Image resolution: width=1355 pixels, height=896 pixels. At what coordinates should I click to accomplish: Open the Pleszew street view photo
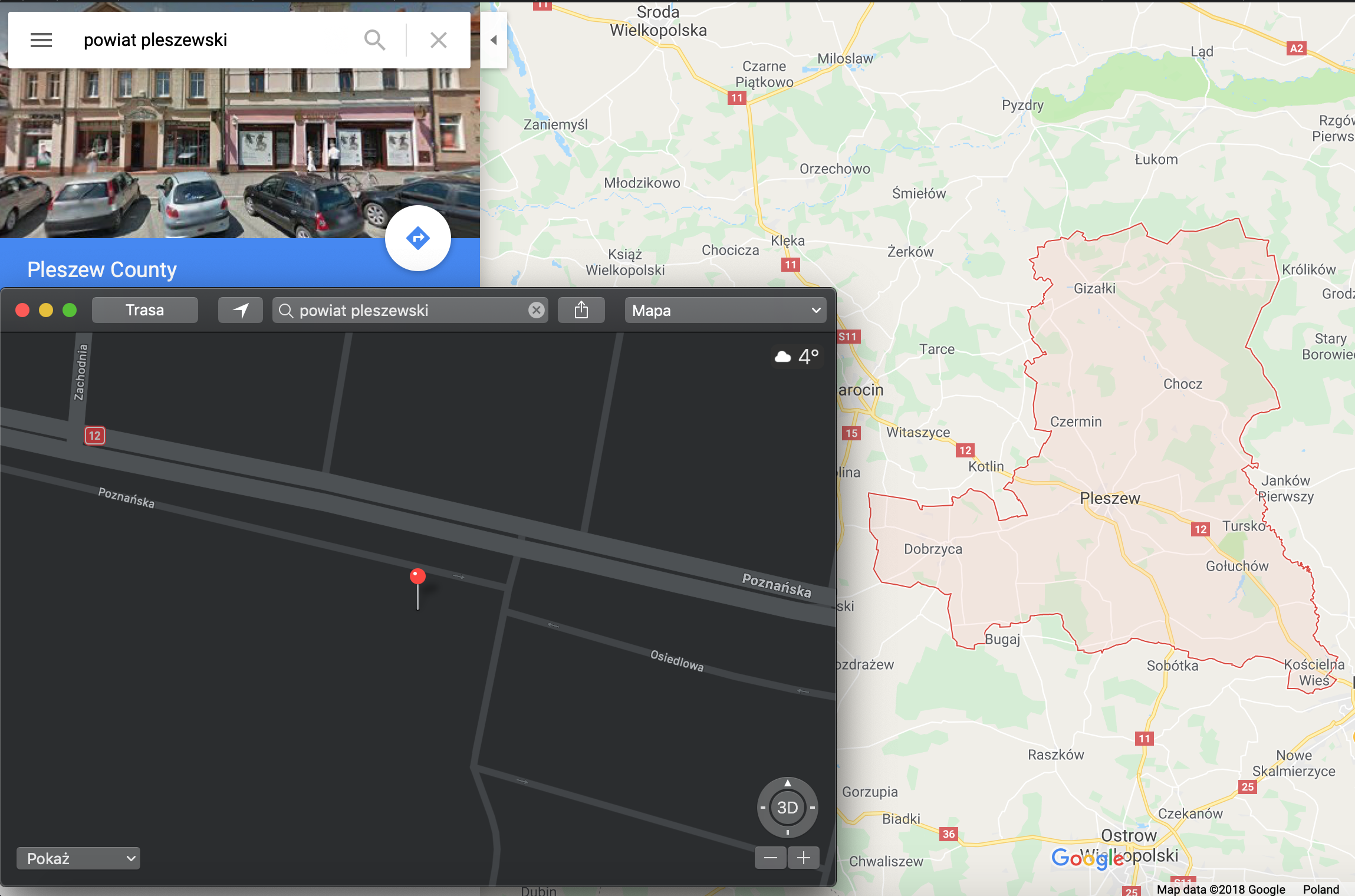pos(240,153)
